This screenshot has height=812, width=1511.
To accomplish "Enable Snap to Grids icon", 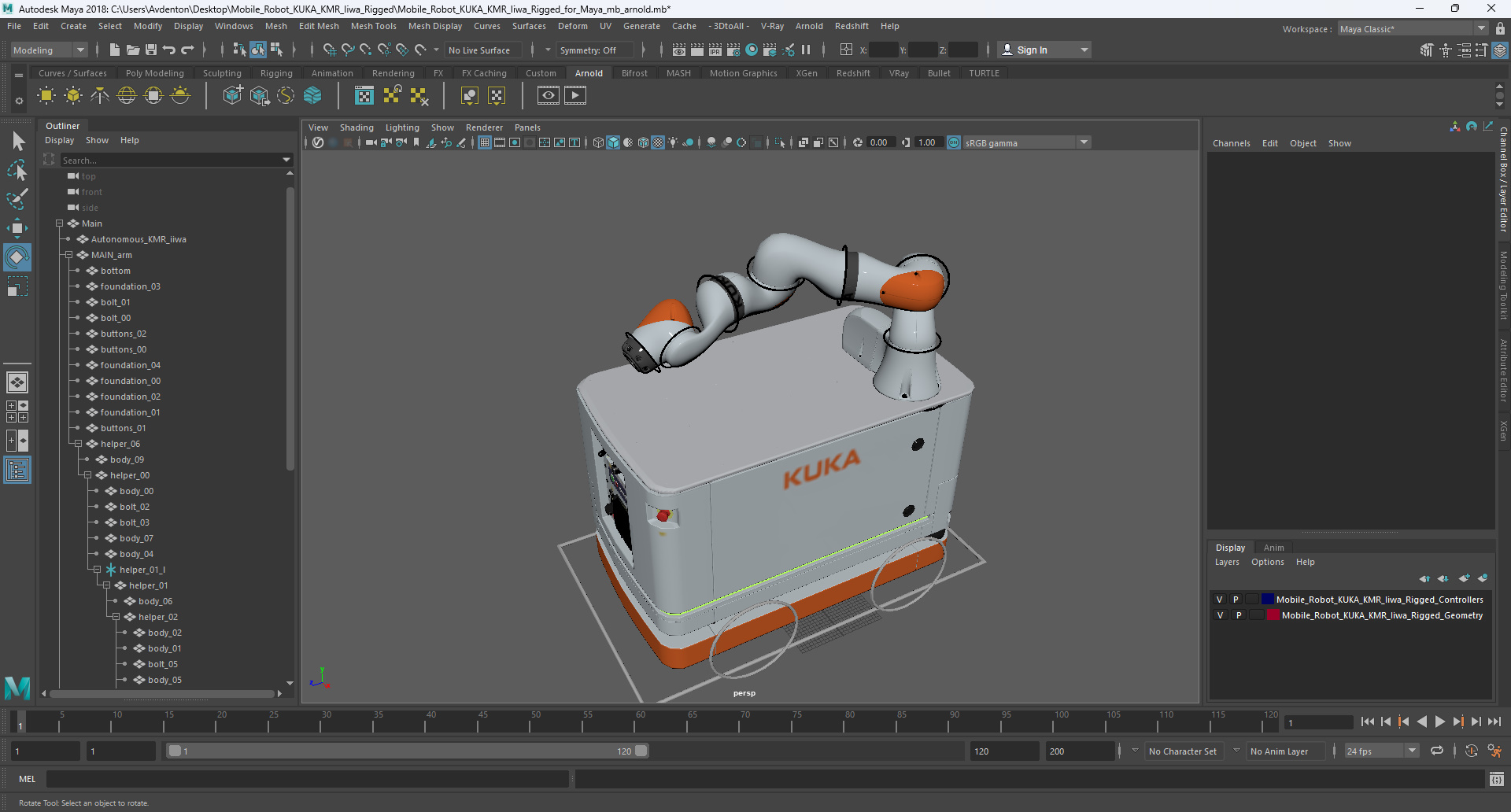I will point(329,50).
